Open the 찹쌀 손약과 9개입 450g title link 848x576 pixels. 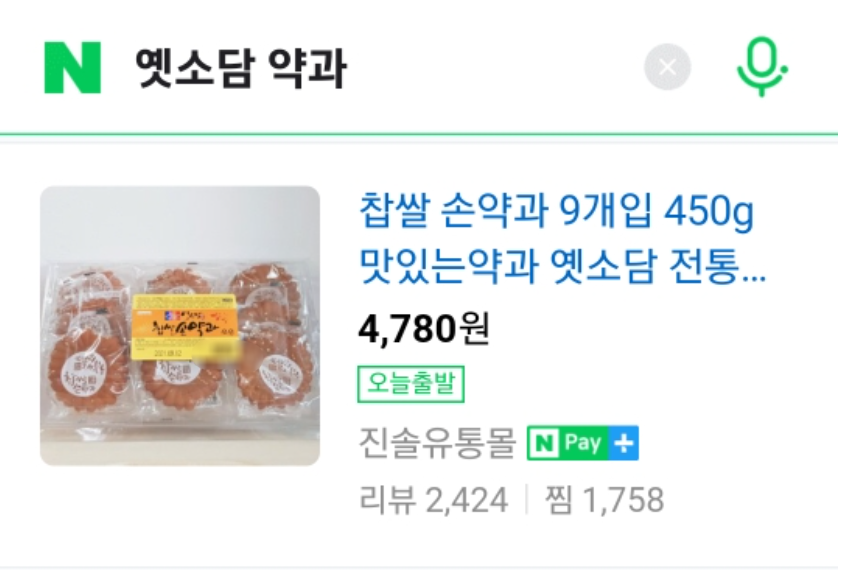[x=556, y=211]
